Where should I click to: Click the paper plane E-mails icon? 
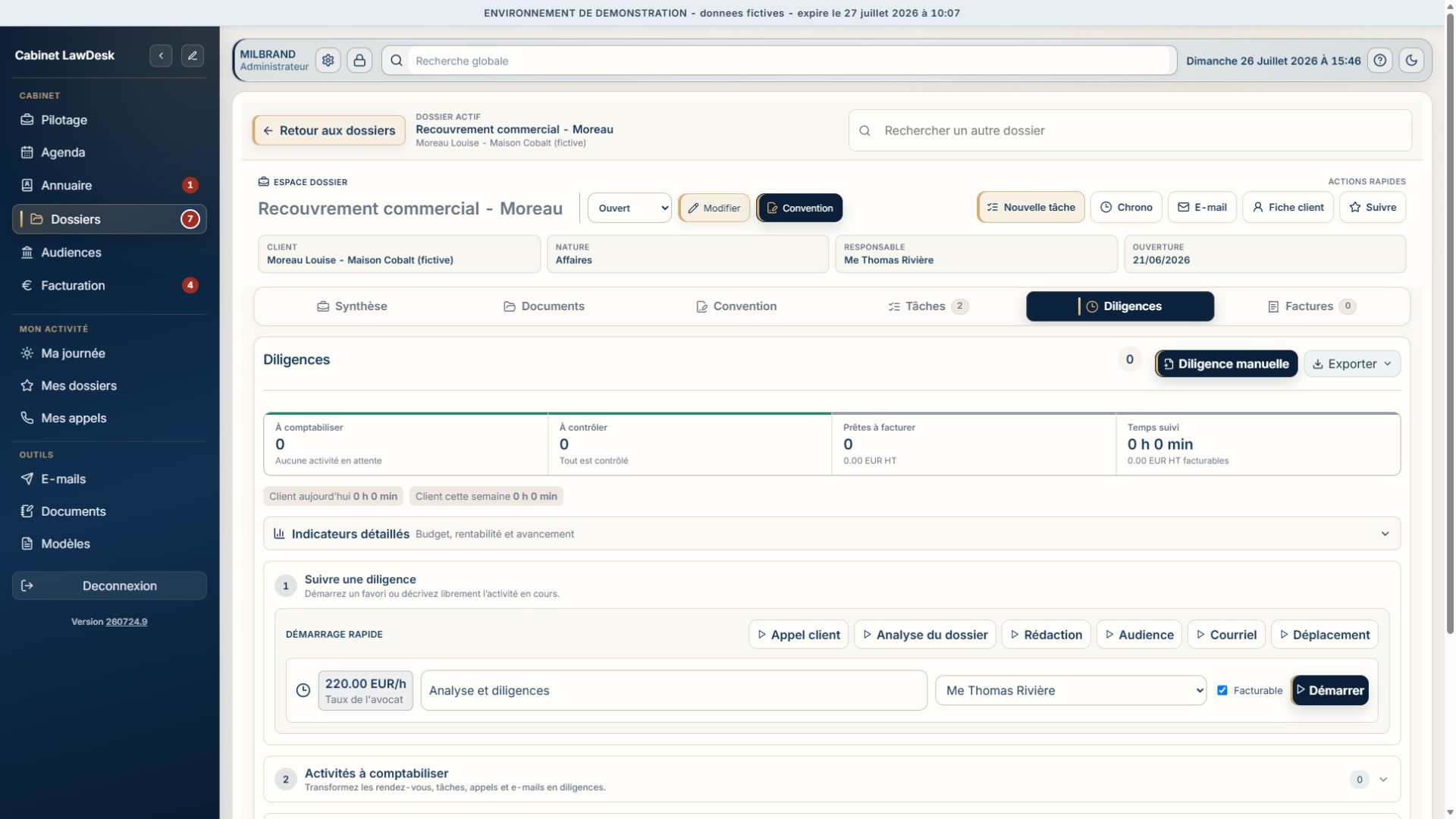27,479
